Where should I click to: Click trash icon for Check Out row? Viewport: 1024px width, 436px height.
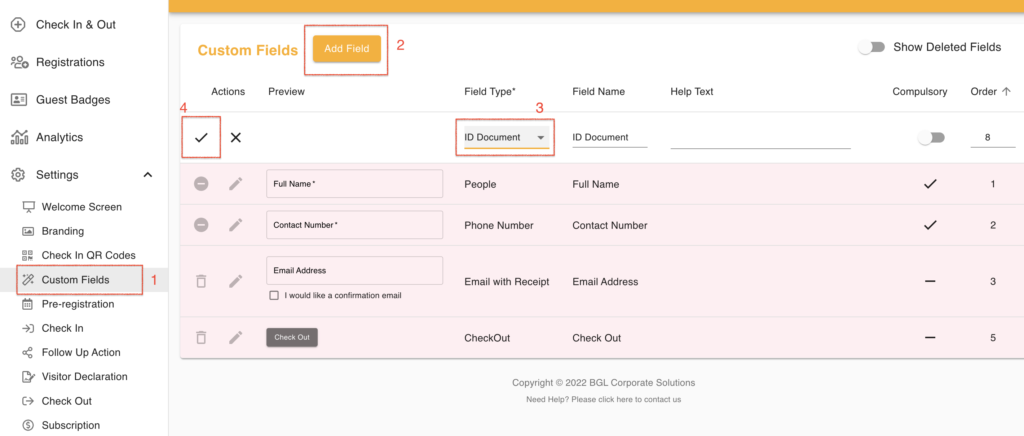tap(201, 338)
